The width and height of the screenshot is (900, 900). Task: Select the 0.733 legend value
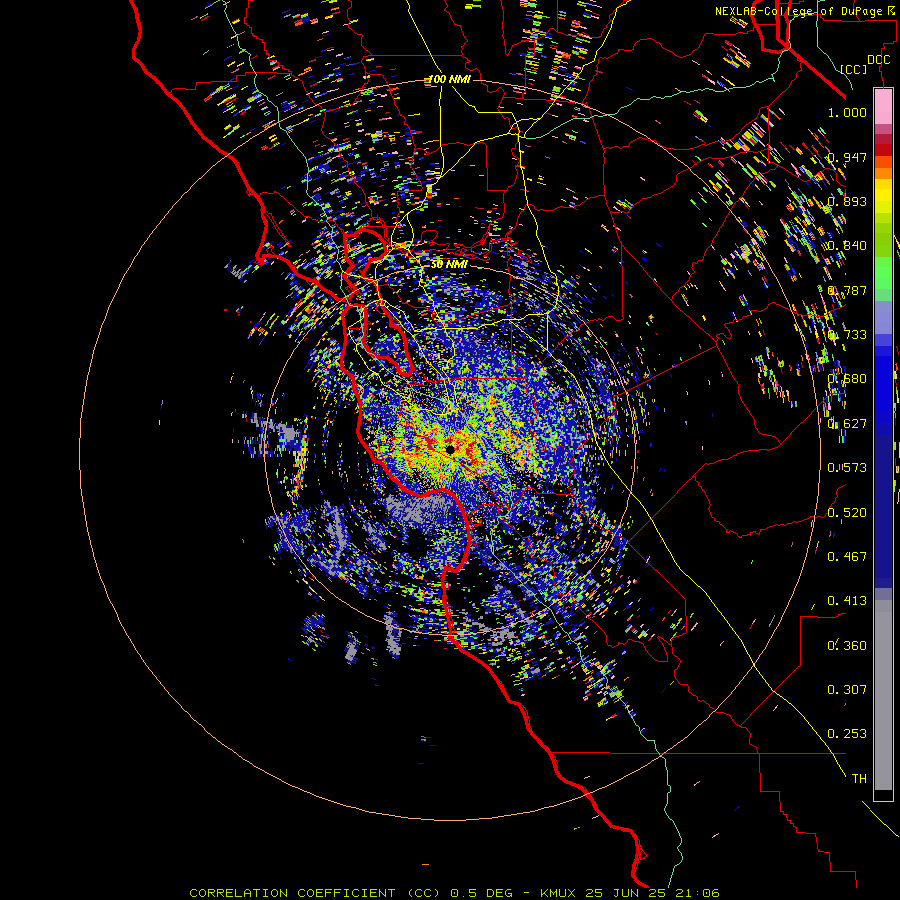(x=847, y=335)
